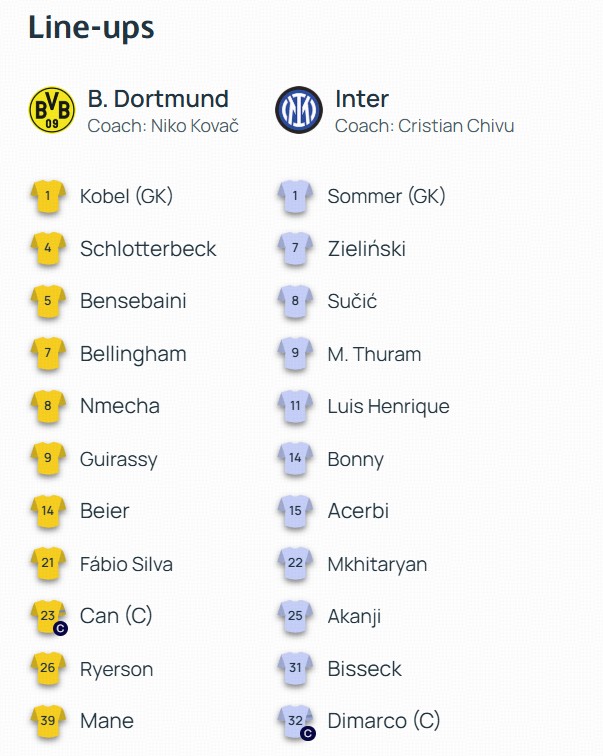Image resolution: width=603 pixels, height=756 pixels.
Task: Open the B. Dortmund team name
Action: pos(158,99)
